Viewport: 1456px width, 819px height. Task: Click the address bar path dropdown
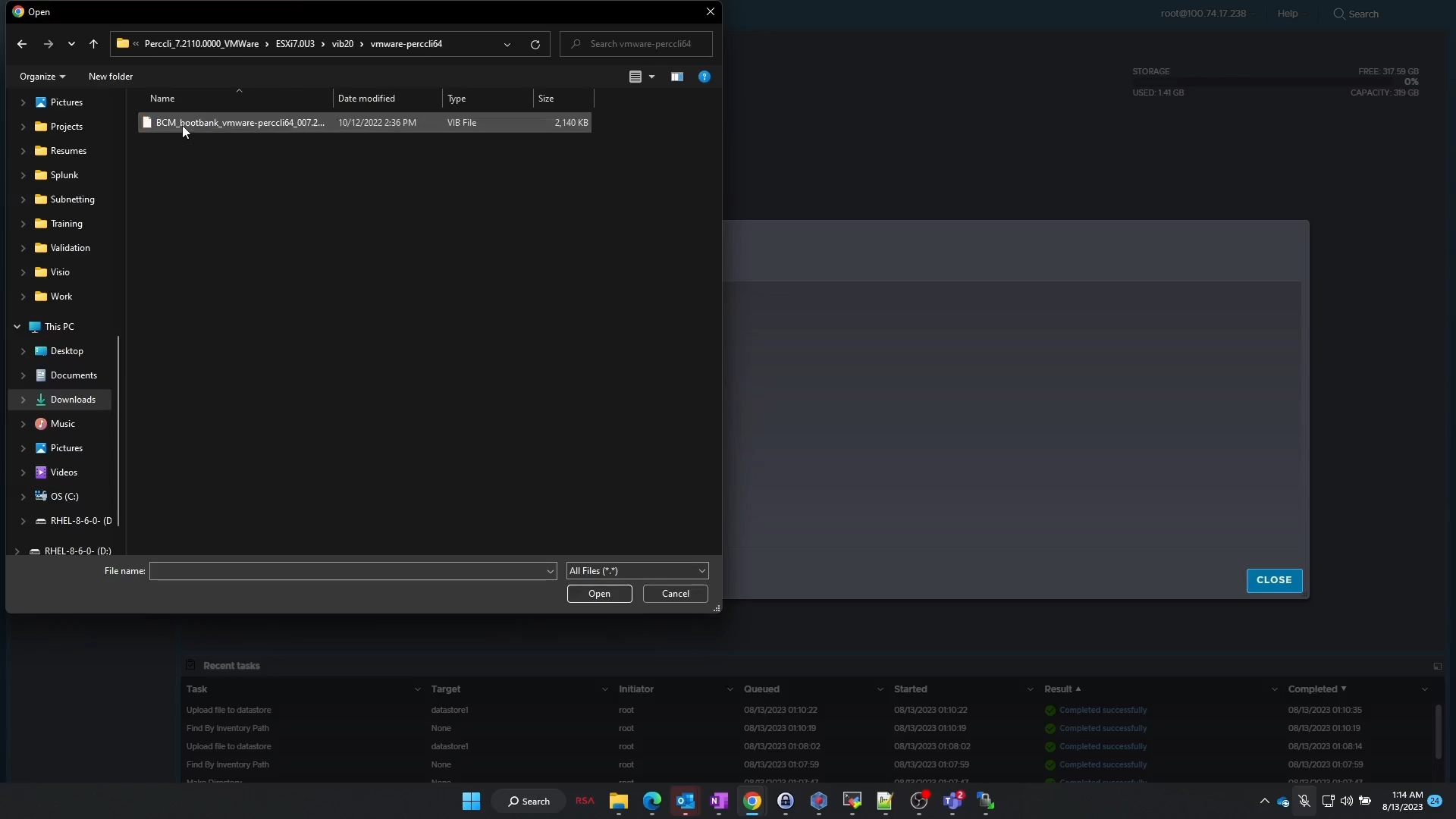506,43
